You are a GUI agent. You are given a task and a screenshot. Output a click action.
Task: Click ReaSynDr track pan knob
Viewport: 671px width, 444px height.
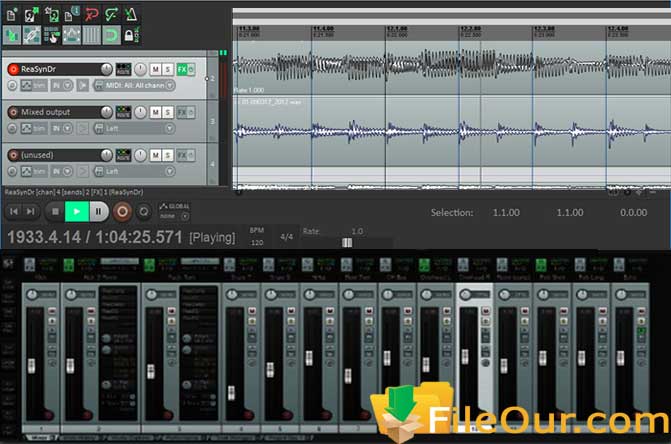point(140,69)
